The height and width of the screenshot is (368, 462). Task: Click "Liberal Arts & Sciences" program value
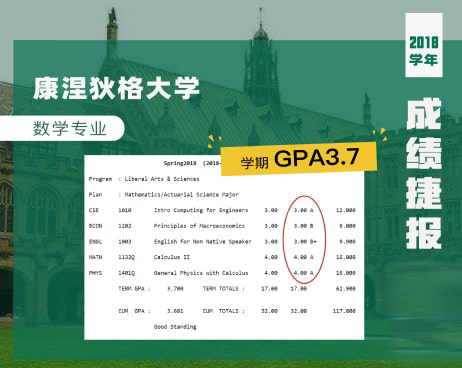(x=162, y=179)
